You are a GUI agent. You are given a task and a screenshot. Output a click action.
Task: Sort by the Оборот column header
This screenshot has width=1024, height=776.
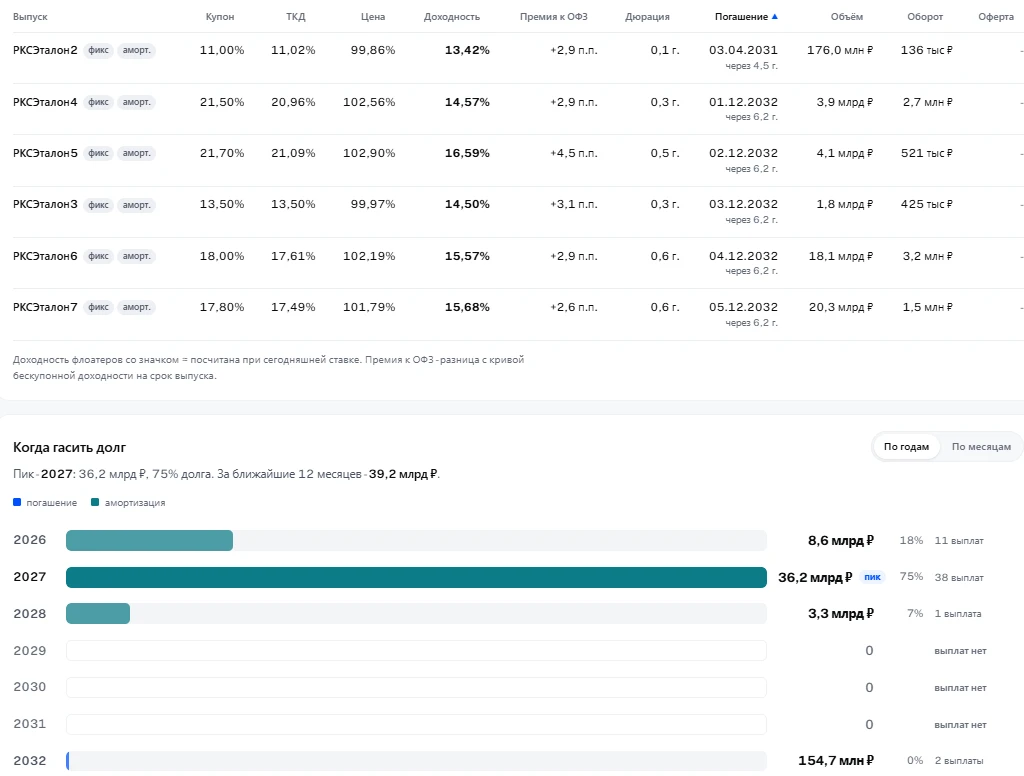[x=925, y=17]
